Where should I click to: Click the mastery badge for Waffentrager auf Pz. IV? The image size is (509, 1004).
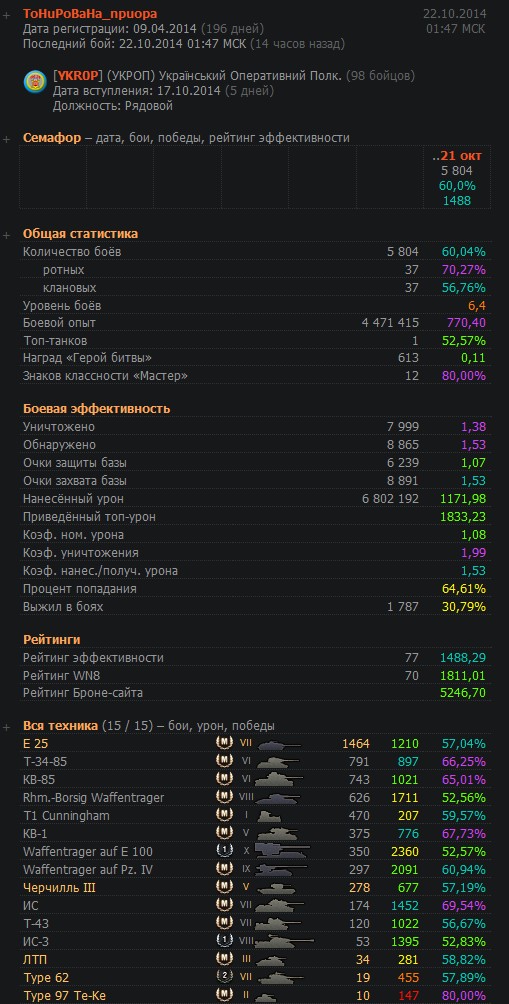click(x=224, y=870)
